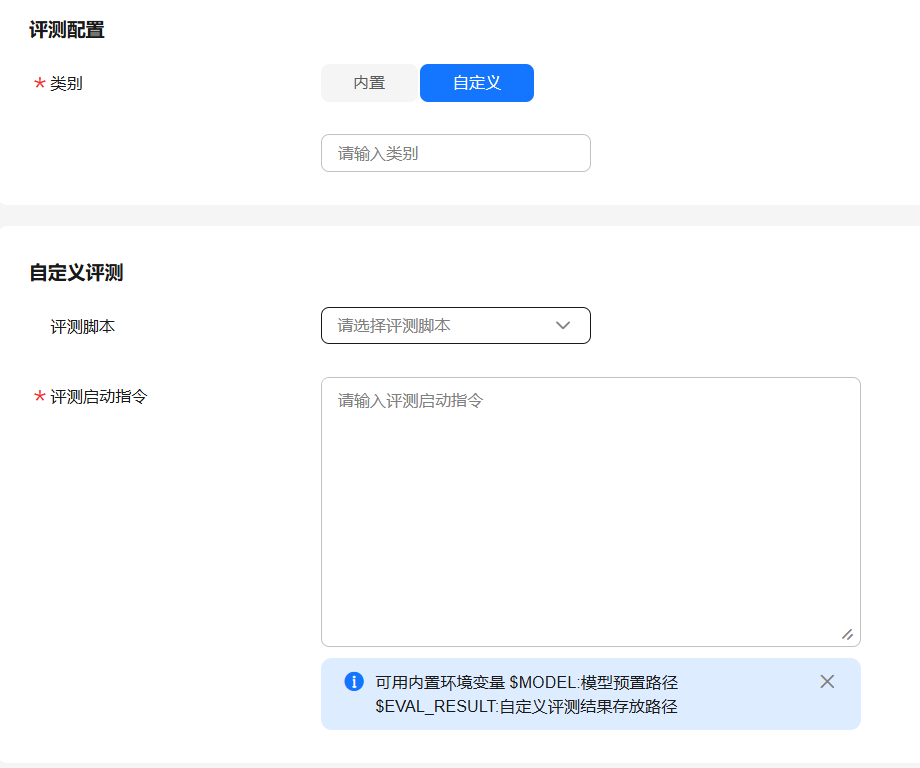This screenshot has height=768, width=920.
Task: Click the red asterisk beside 评测启动指令
Action: pyautogui.click(x=40, y=397)
